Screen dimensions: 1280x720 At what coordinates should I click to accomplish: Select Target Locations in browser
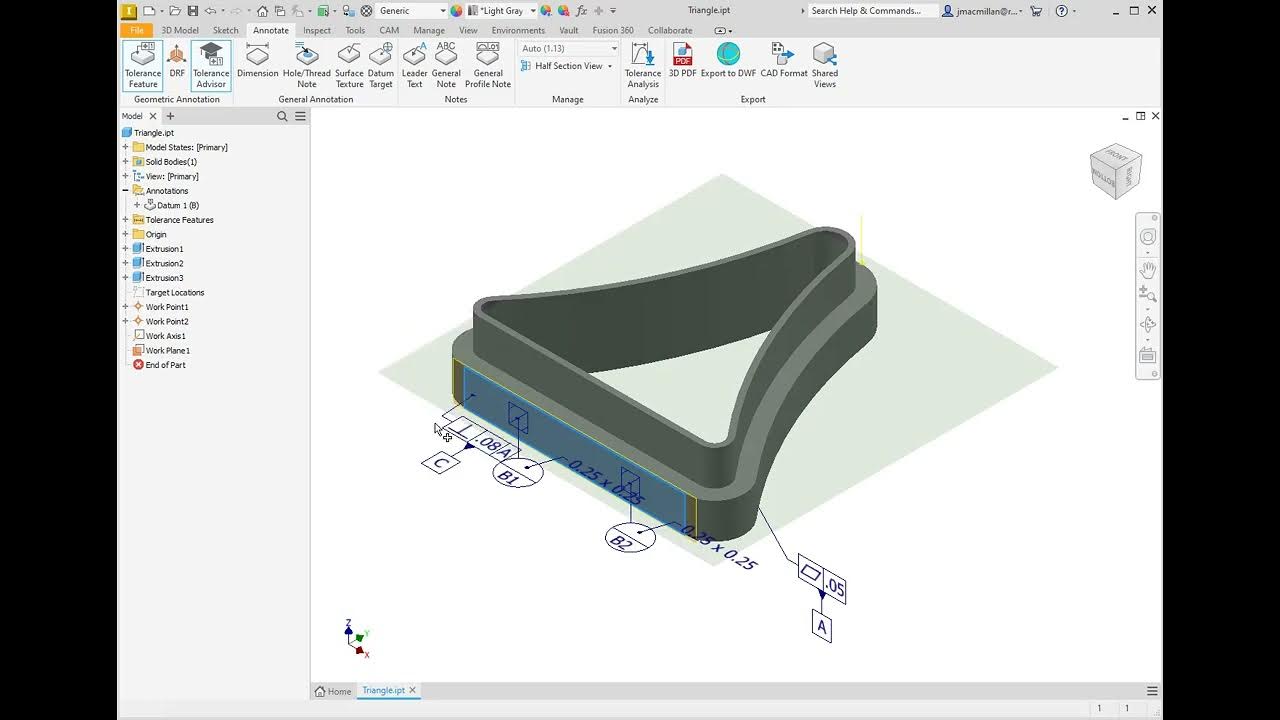point(174,293)
